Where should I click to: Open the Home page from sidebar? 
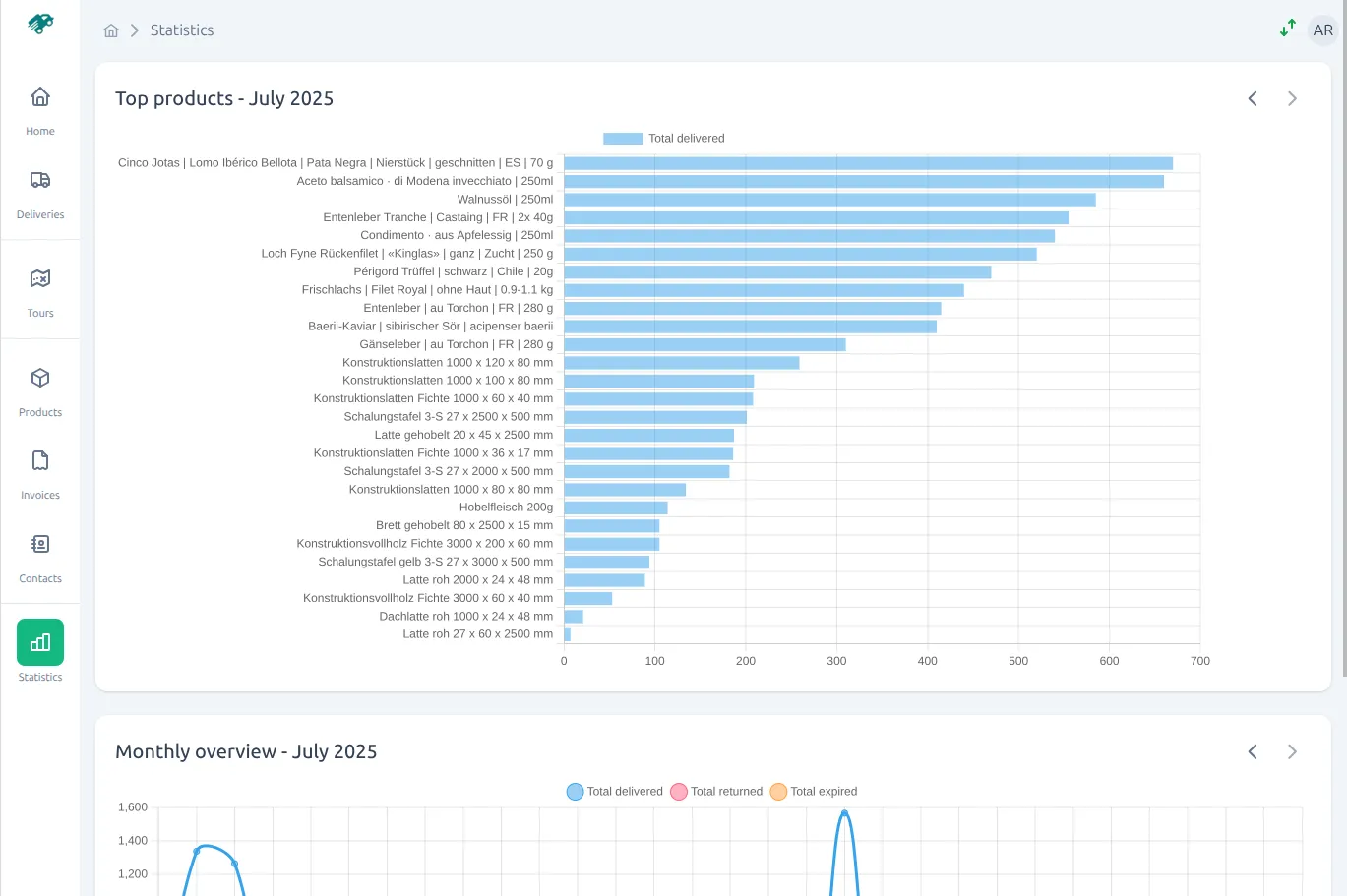(40, 109)
